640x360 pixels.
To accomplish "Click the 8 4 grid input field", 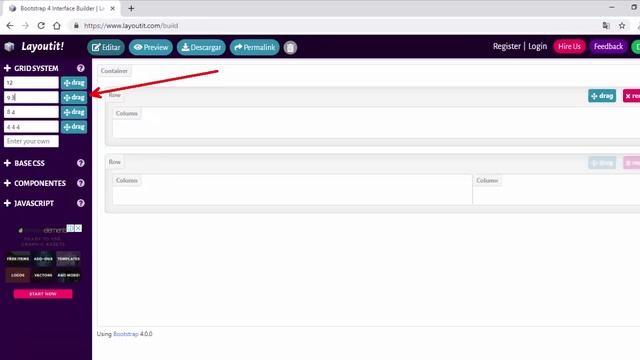I will tap(31, 112).
